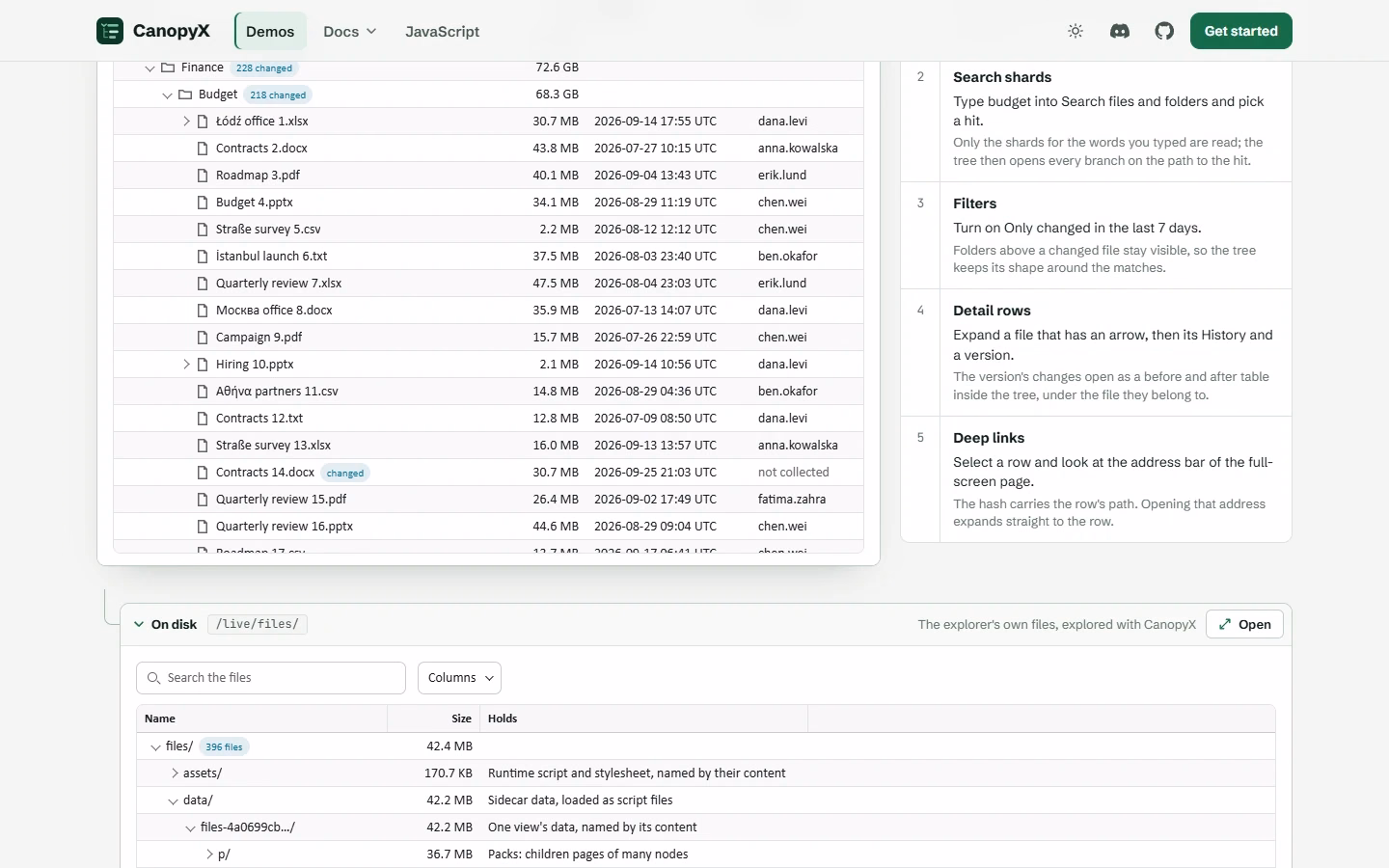This screenshot has width=1389, height=868.
Task: Expand the Hiring 10.pptx row
Action: 186,365
